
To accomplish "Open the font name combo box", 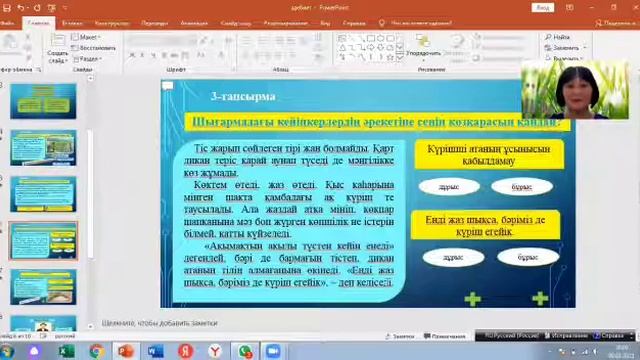I will point(162,40).
